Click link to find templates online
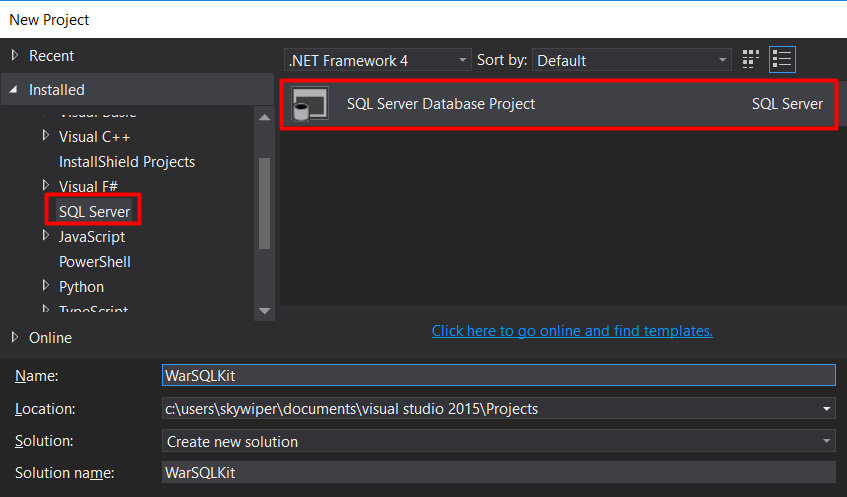 tap(572, 331)
